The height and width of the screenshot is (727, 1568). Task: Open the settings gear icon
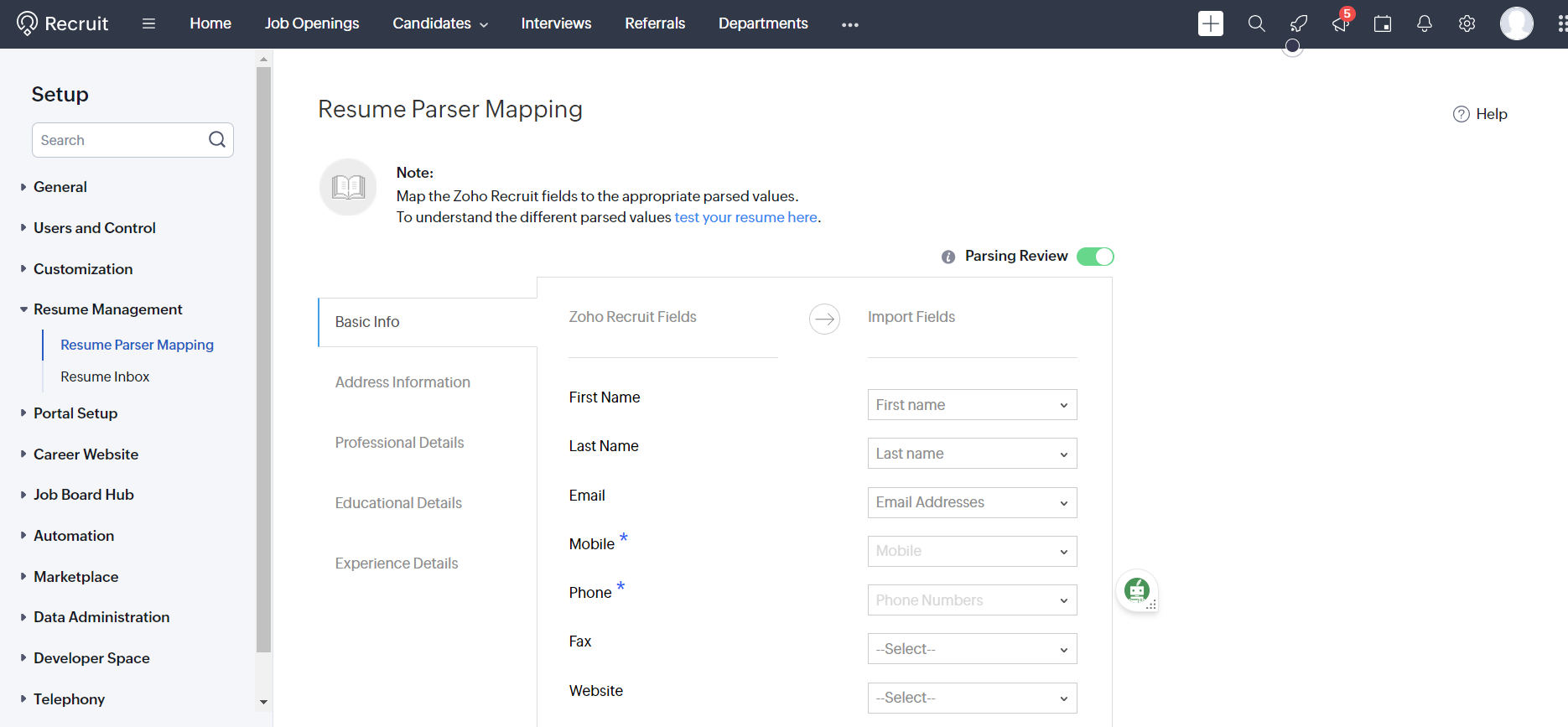click(1467, 23)
